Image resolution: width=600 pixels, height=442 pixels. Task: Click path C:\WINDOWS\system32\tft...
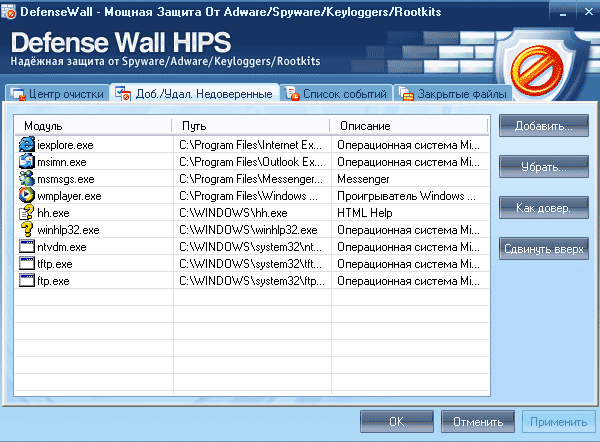[x=250, y=264]
